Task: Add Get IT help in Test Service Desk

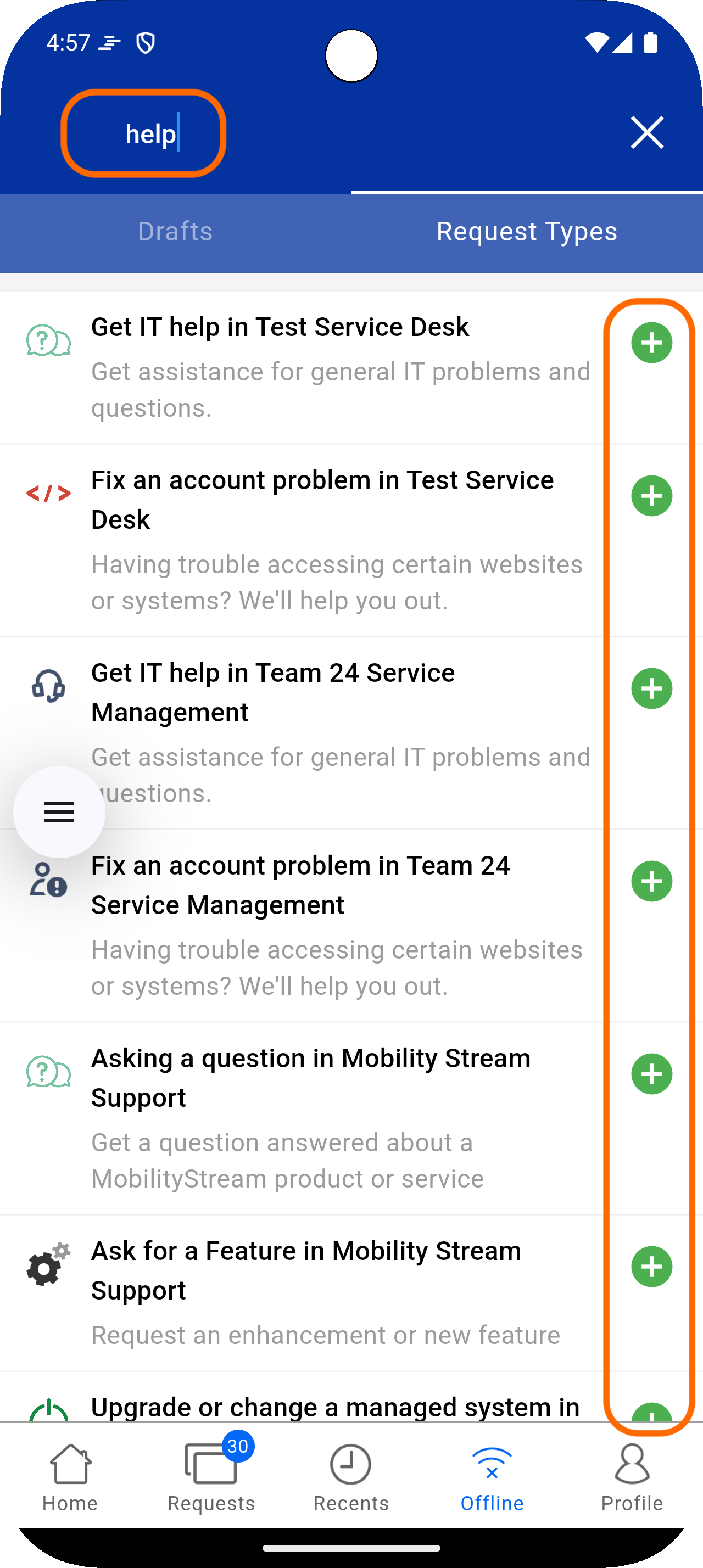Action: [x=651, y=343]
